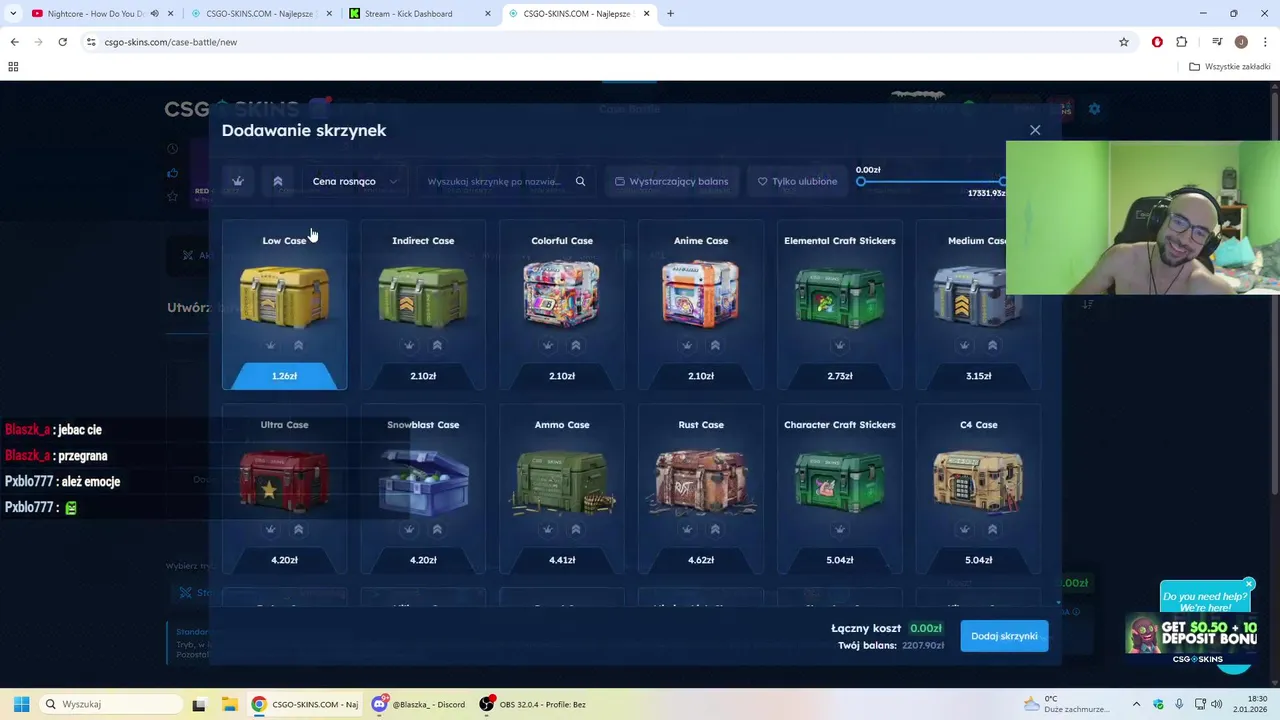Select the Character Craft Stickers case

pyautogui.click(x=840, y=489)
